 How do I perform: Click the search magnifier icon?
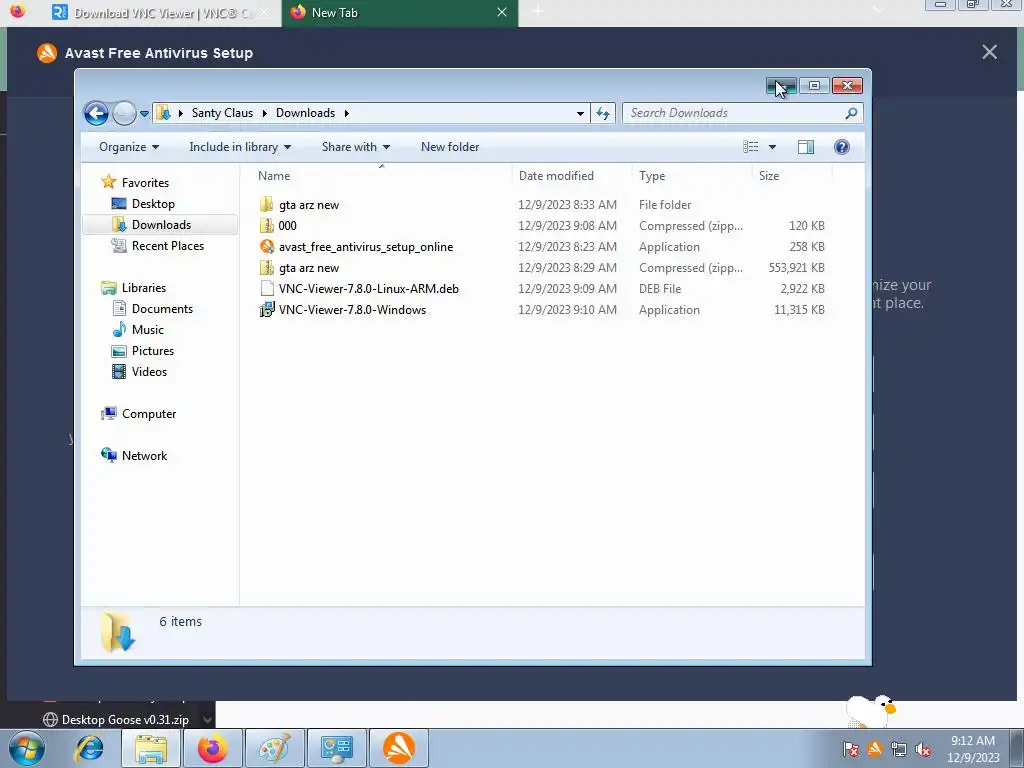[851, 113]
